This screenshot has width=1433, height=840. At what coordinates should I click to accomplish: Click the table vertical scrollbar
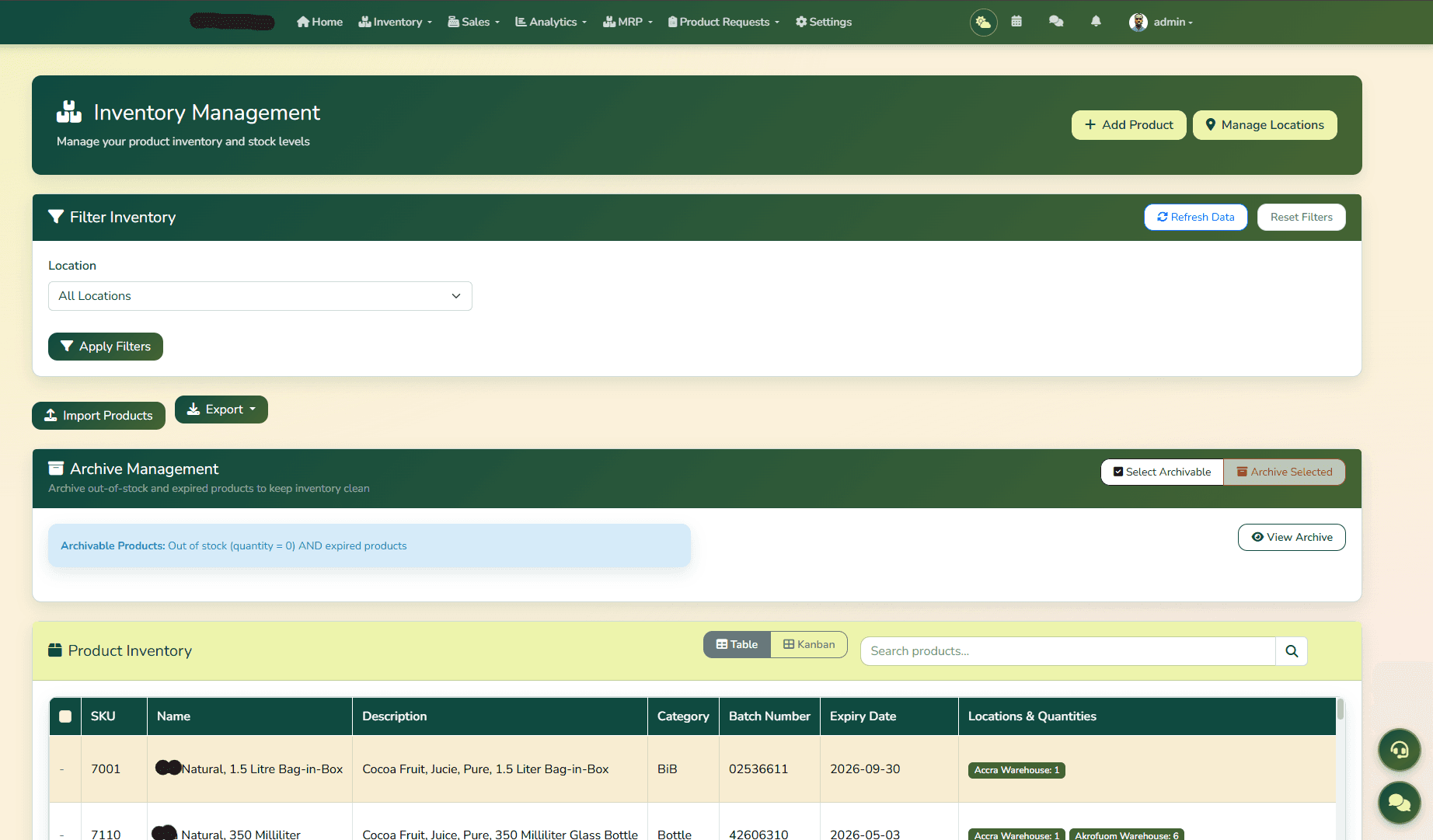pos(1341,709)
